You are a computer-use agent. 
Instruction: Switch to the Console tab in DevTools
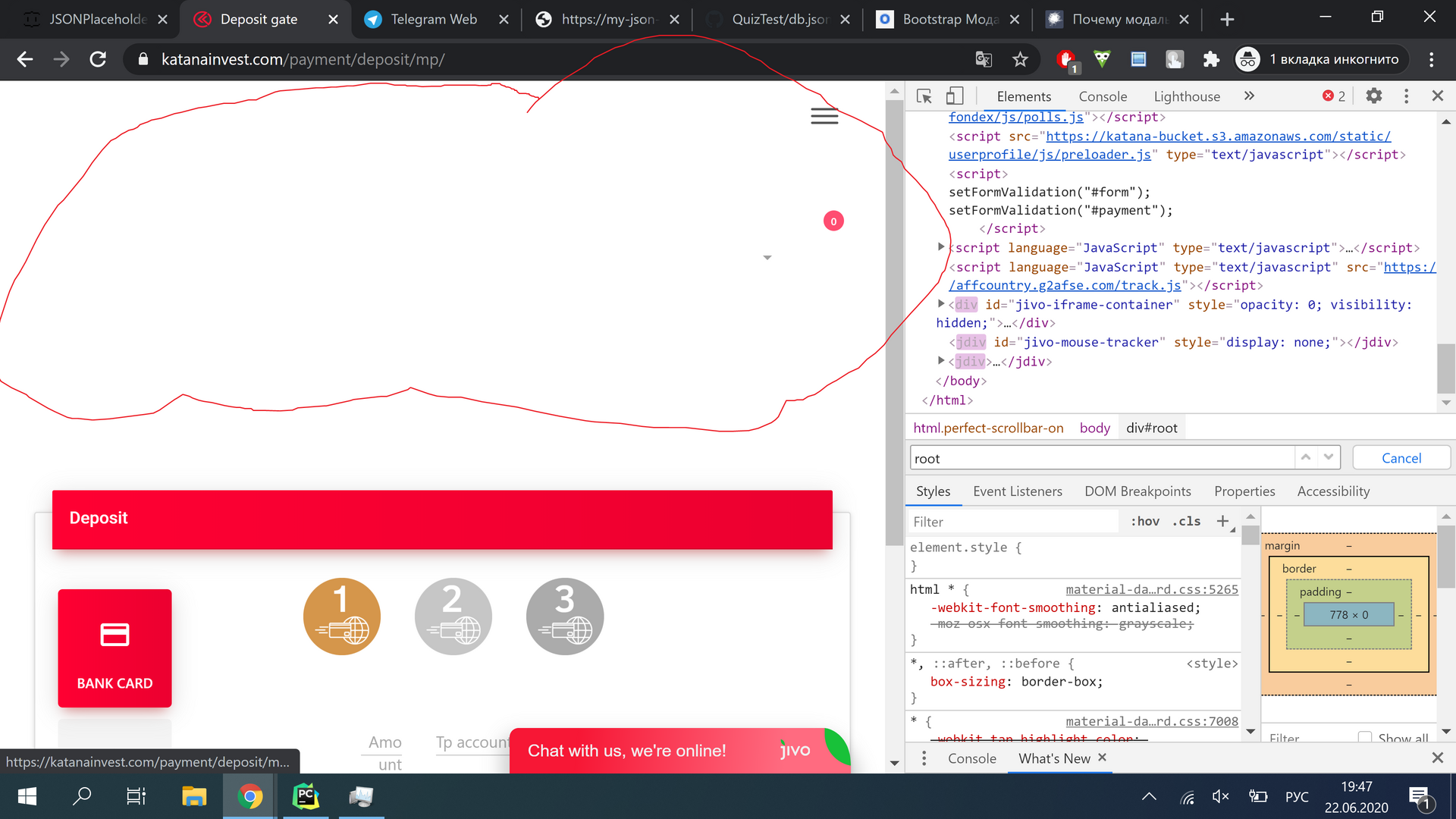click(x=1103, y=96)
